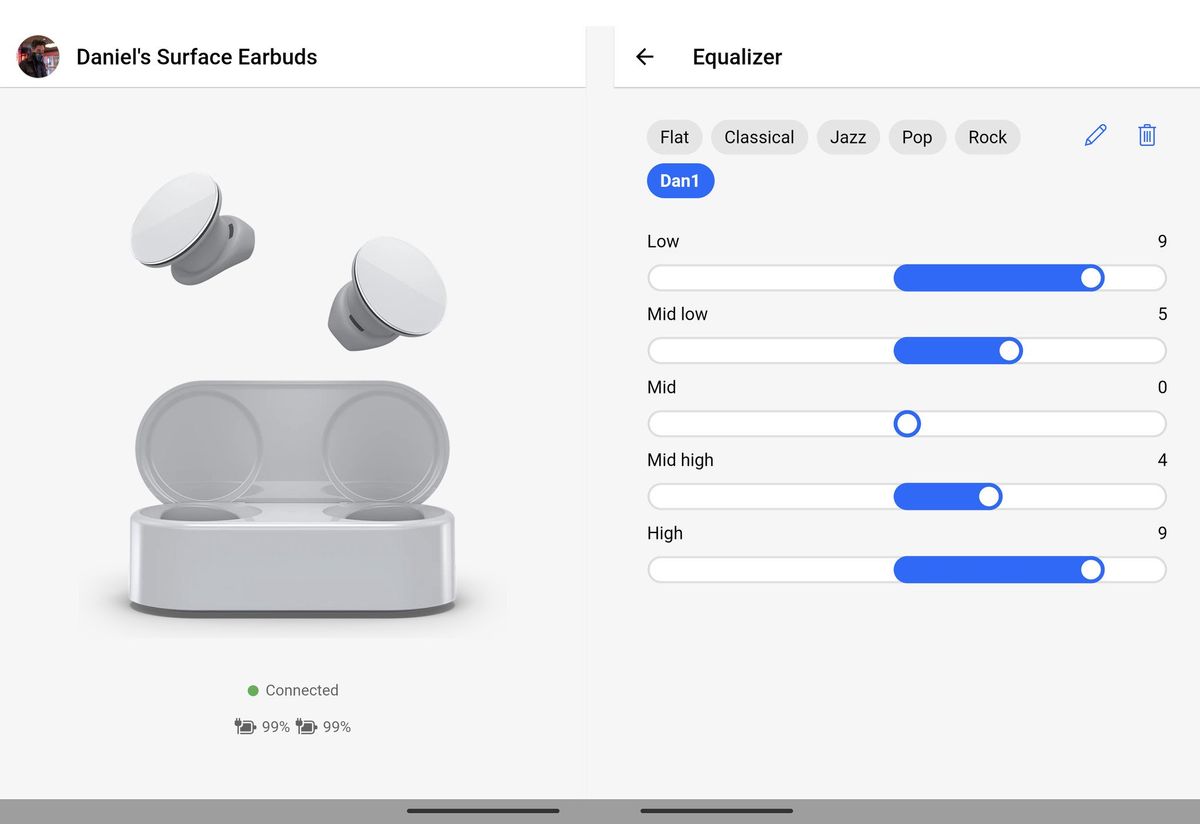Click the Surface Earbuds charging case image
The image size is (1200, 824).
292,497
